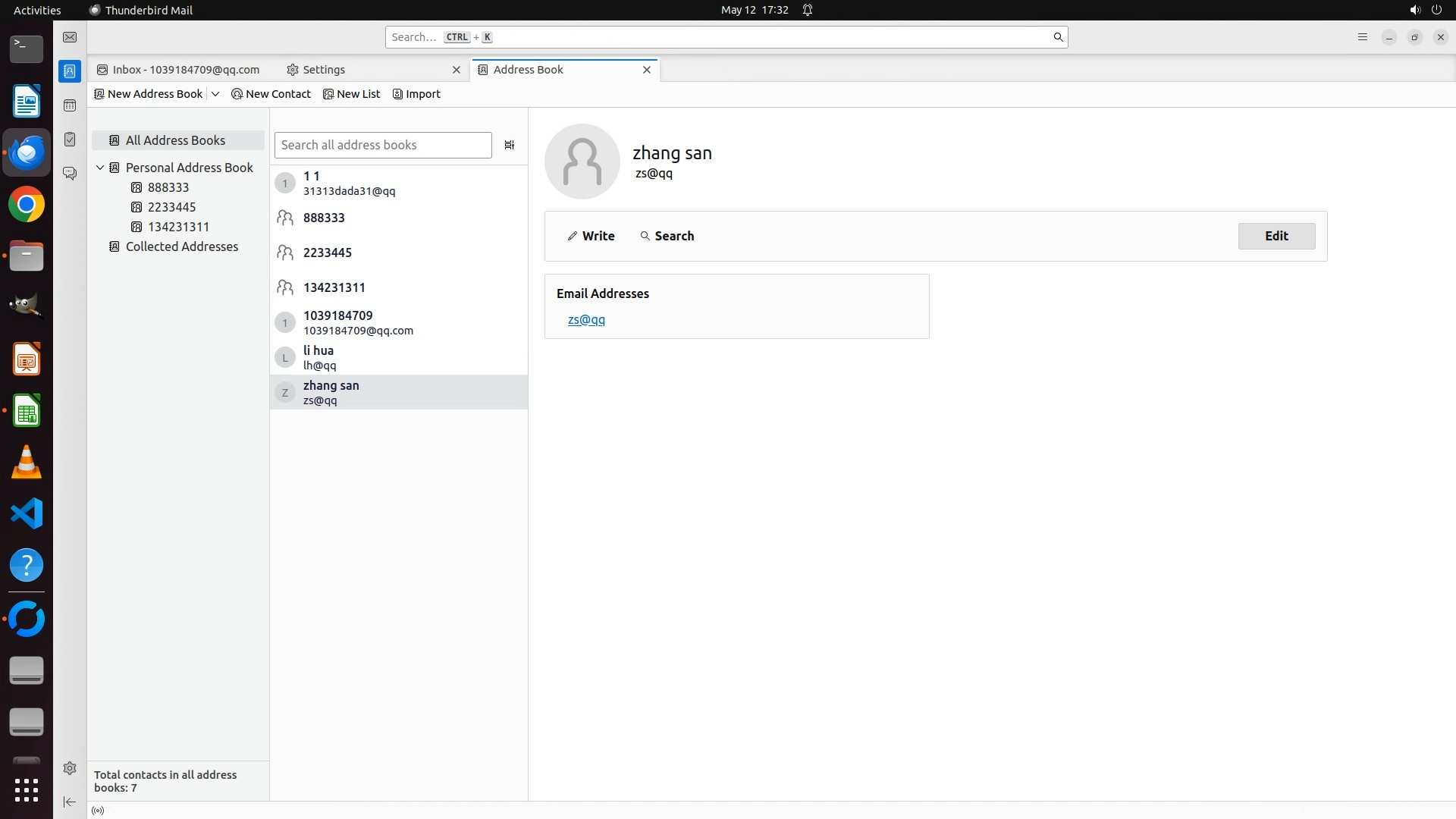Open Chat from the spaces toolbar
Screen dimensions: 1456x819
click(70, 174)
